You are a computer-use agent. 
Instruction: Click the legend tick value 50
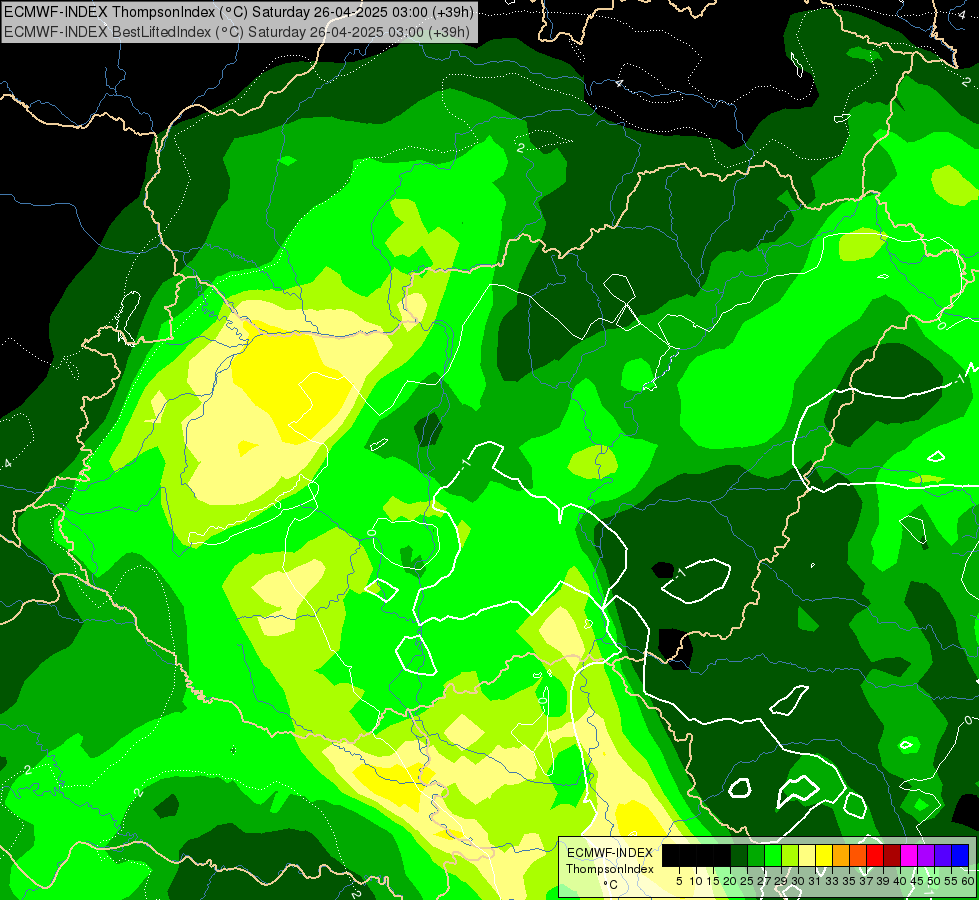coord(934,881)
